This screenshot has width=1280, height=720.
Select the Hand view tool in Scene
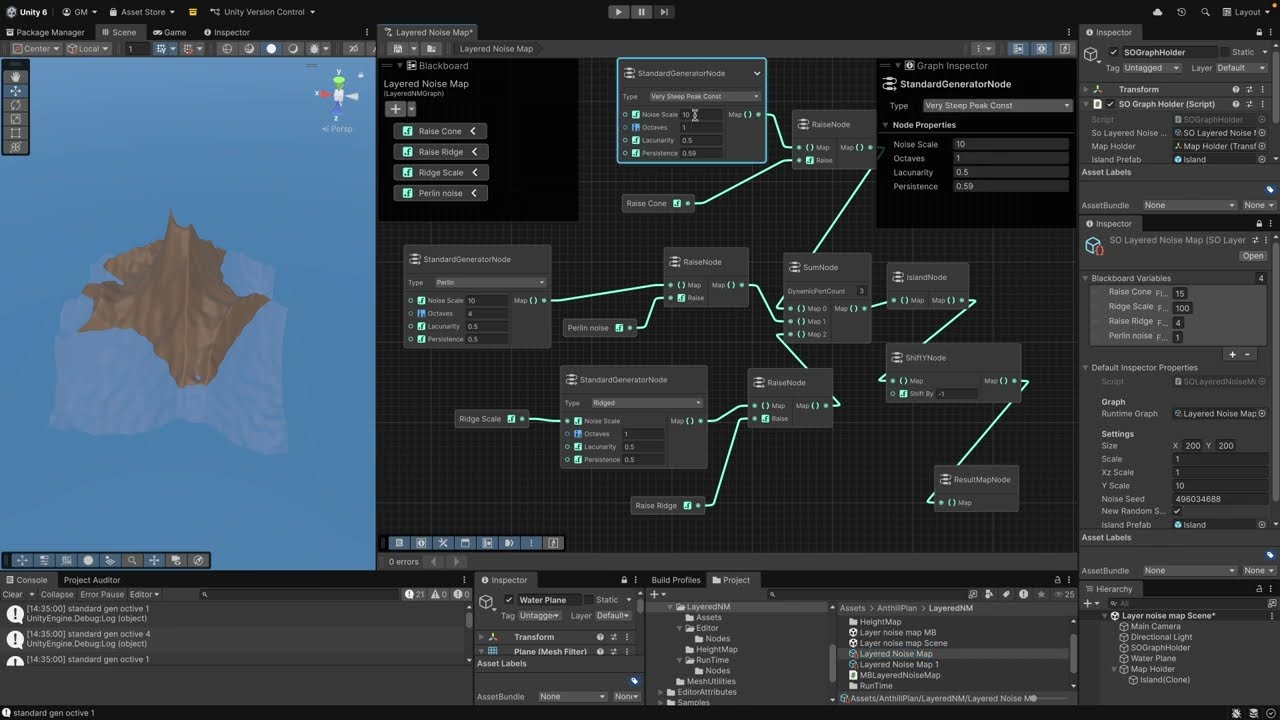(x=15, y=76)
